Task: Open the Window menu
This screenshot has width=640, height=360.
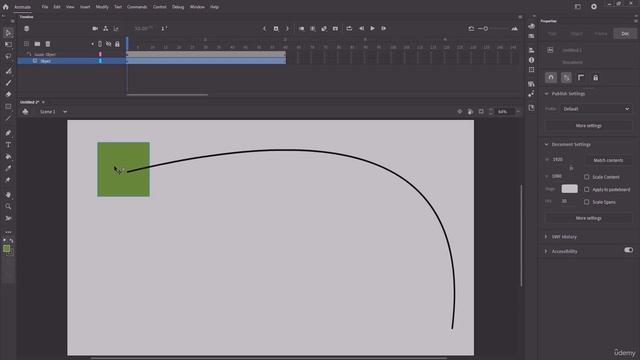Action: (197, 7)
